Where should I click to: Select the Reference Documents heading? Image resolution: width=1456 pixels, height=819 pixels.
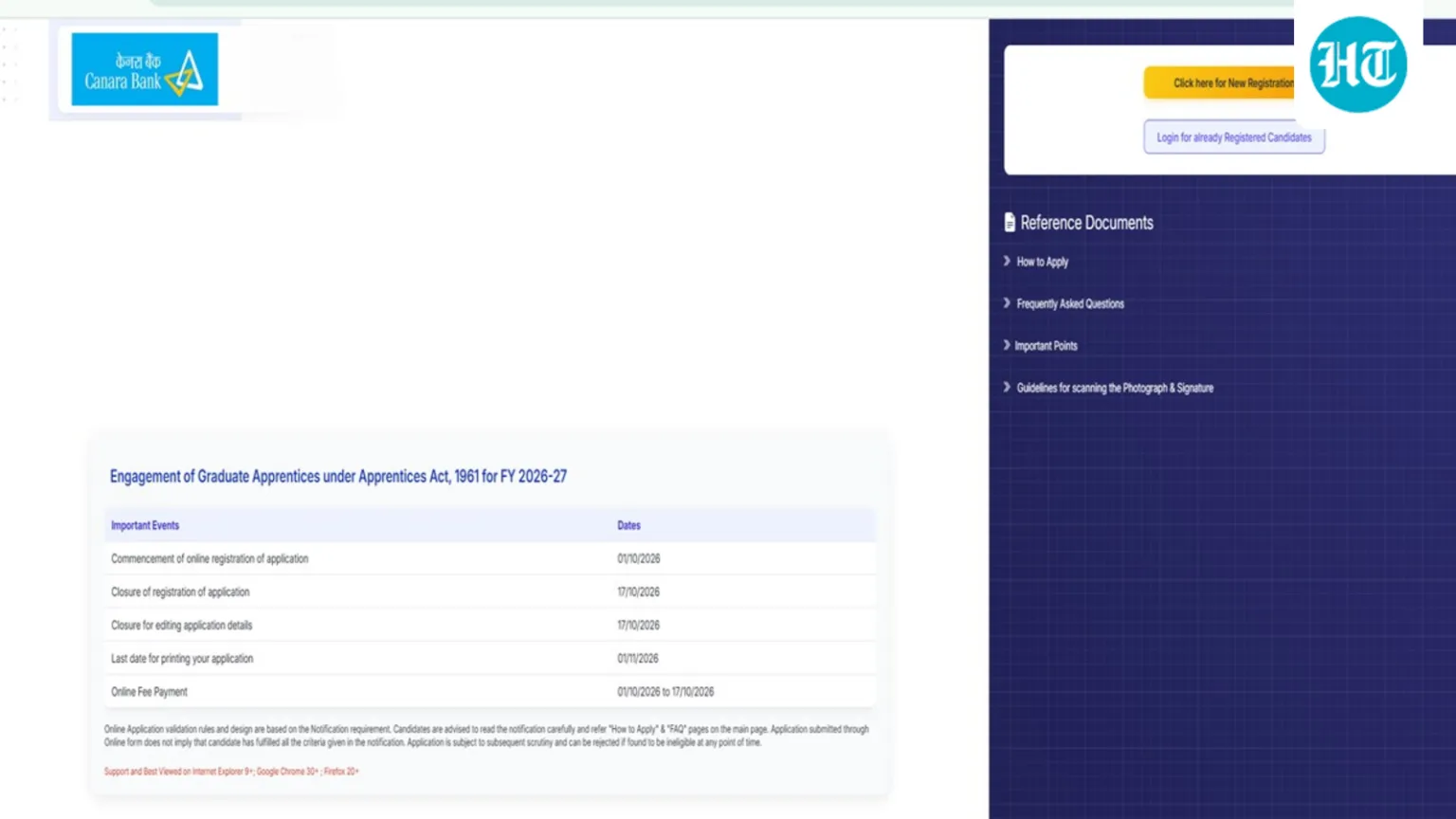pyautogui.click(x=1087, y=223)
